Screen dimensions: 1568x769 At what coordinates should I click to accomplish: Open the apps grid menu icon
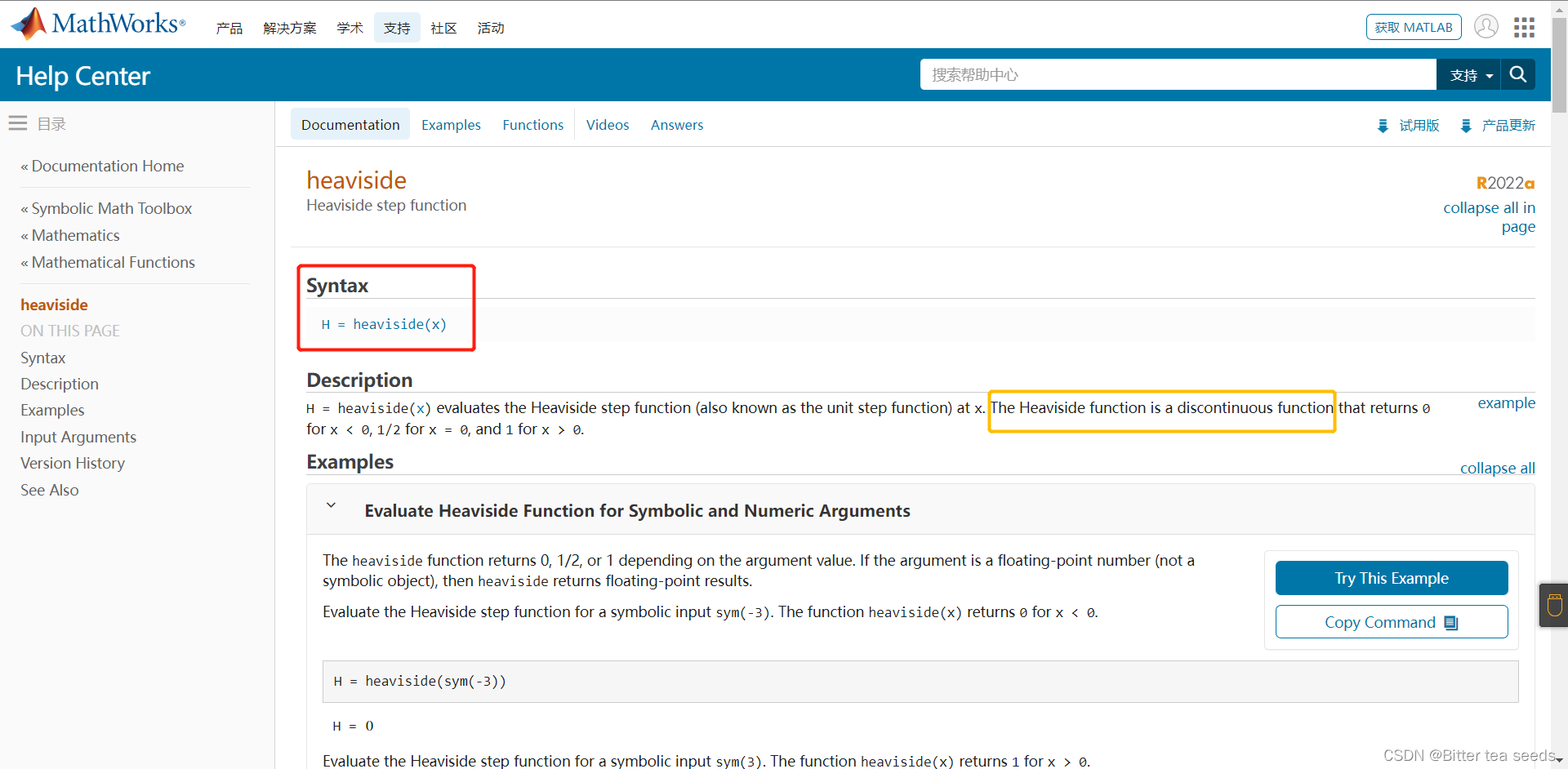[1524, 28]
